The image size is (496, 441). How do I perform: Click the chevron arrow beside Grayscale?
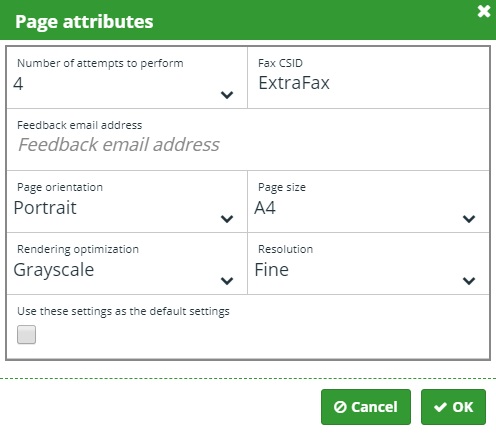[227, 281]
